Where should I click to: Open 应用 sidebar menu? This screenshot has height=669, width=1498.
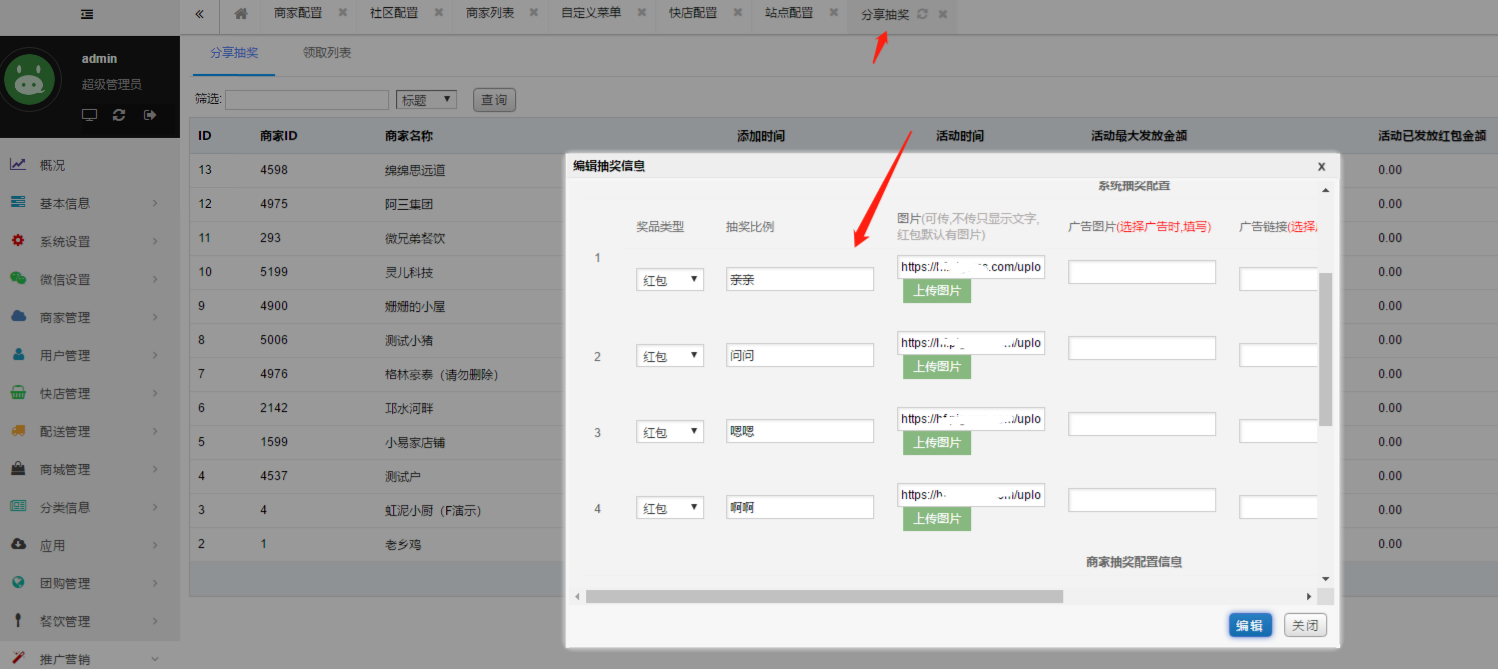(x=90, y=545)
